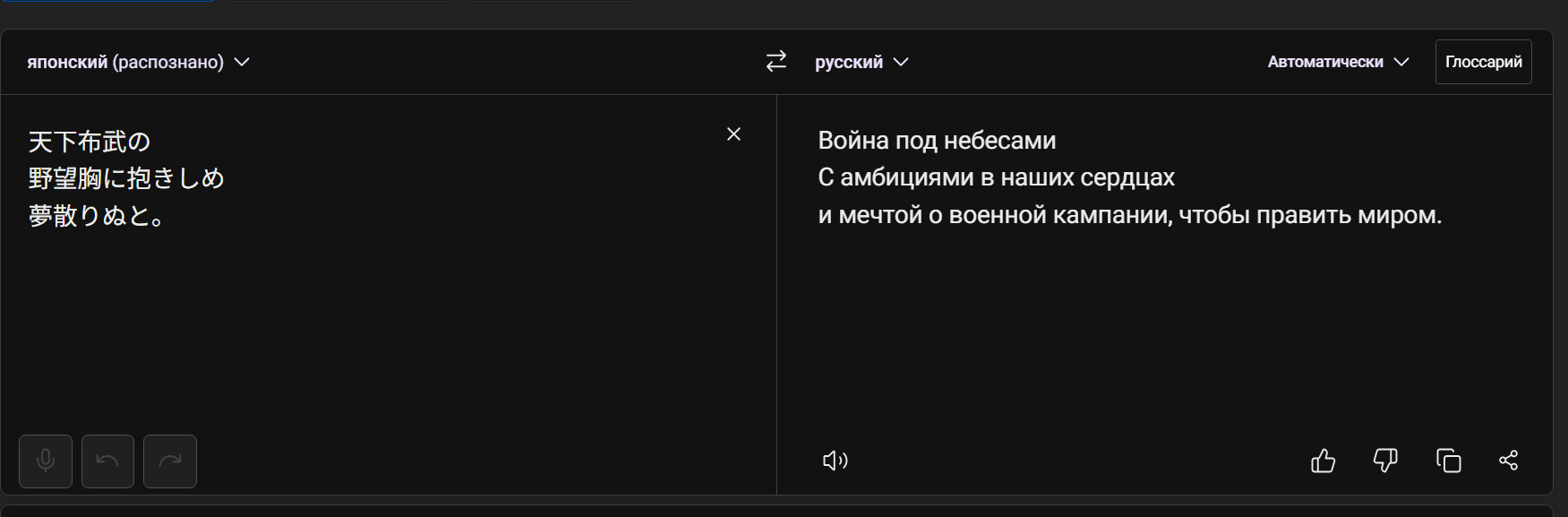This screenshot has width=1568, height=517.
Task: Click the chevron next to 'русский'
Action: click(901, 62)
